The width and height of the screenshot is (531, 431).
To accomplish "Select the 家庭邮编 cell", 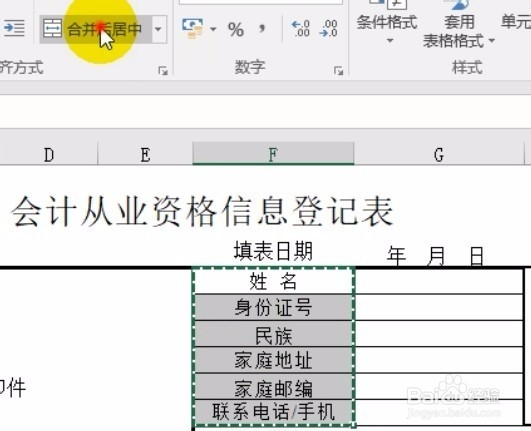I will [x=273, y=387].
